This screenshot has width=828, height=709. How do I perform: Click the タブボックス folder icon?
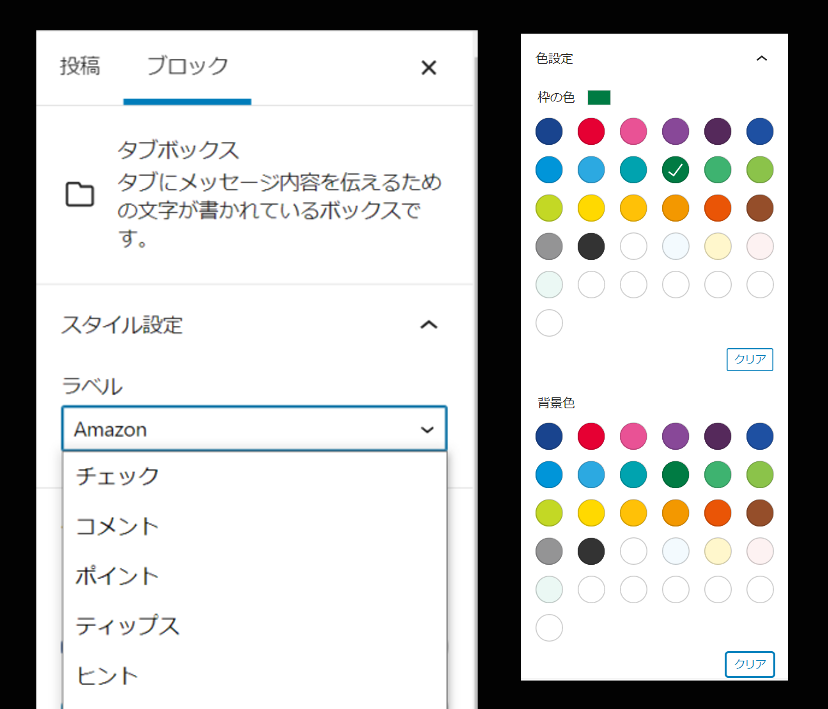click(x=80, y=194)
